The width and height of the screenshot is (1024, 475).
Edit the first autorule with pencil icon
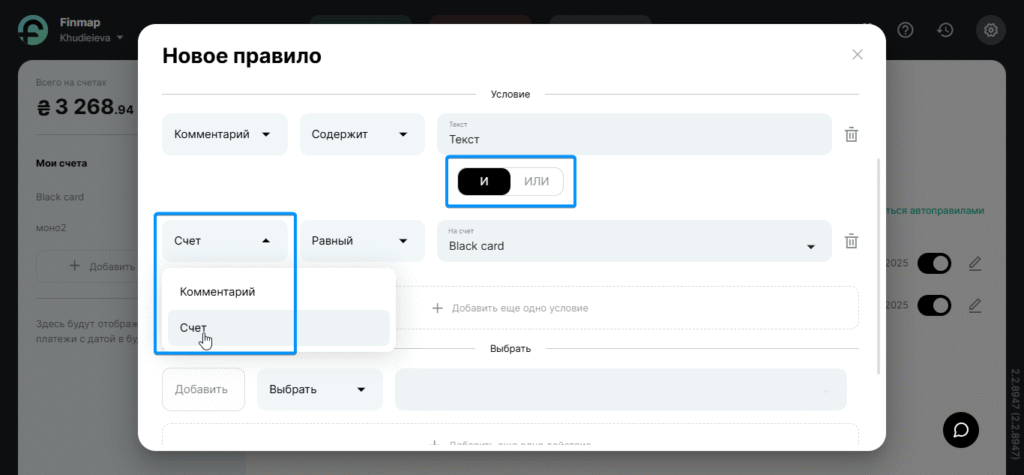point(975,264)
